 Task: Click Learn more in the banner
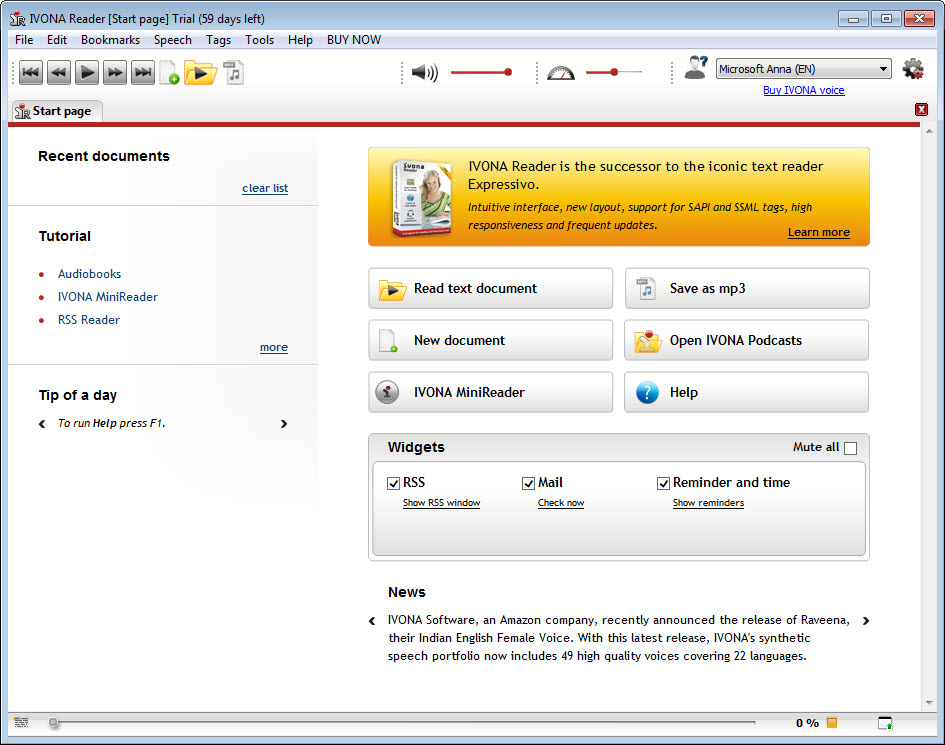(x=818, y=232)
